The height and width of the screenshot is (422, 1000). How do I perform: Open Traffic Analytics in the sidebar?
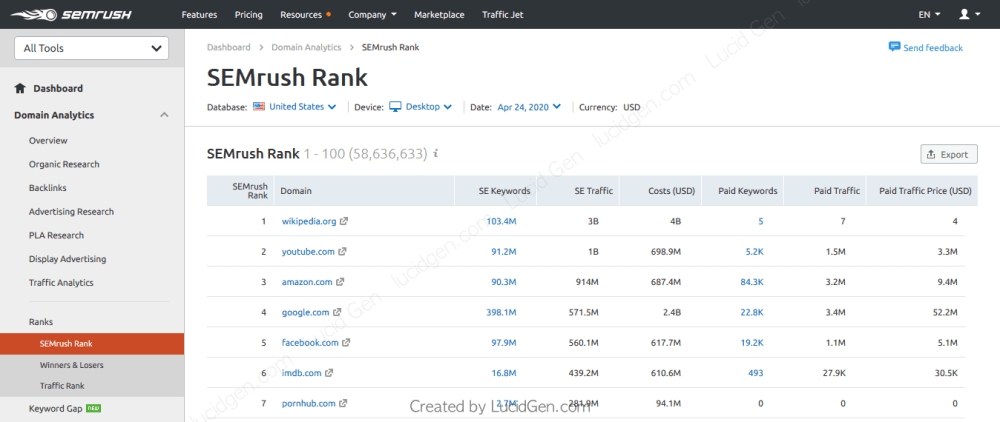point(61,282)
